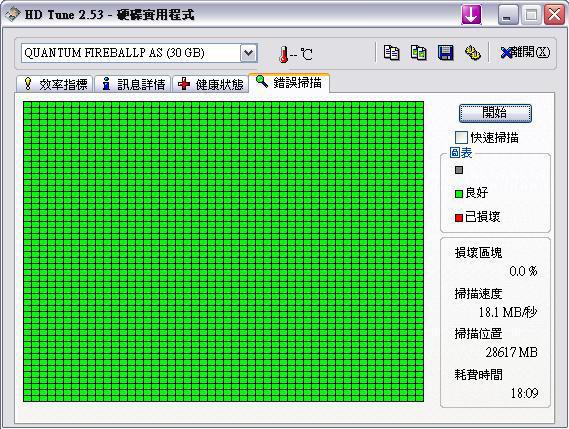Click the purple download arrow icon
Image resolution: width=569 pixels, height=429 pixels.
click(471, 15)
